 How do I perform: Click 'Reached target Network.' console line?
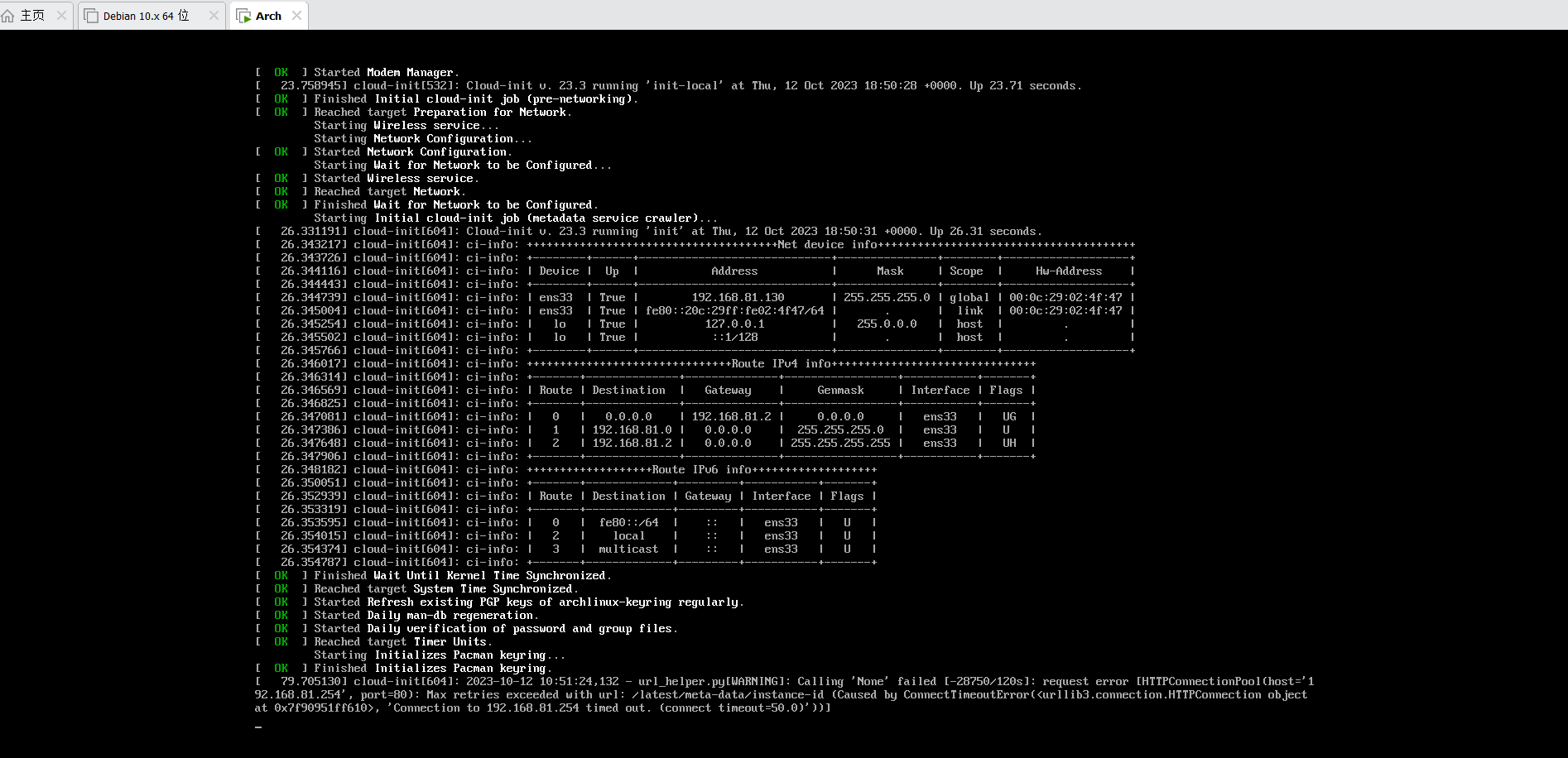[360, 192]
